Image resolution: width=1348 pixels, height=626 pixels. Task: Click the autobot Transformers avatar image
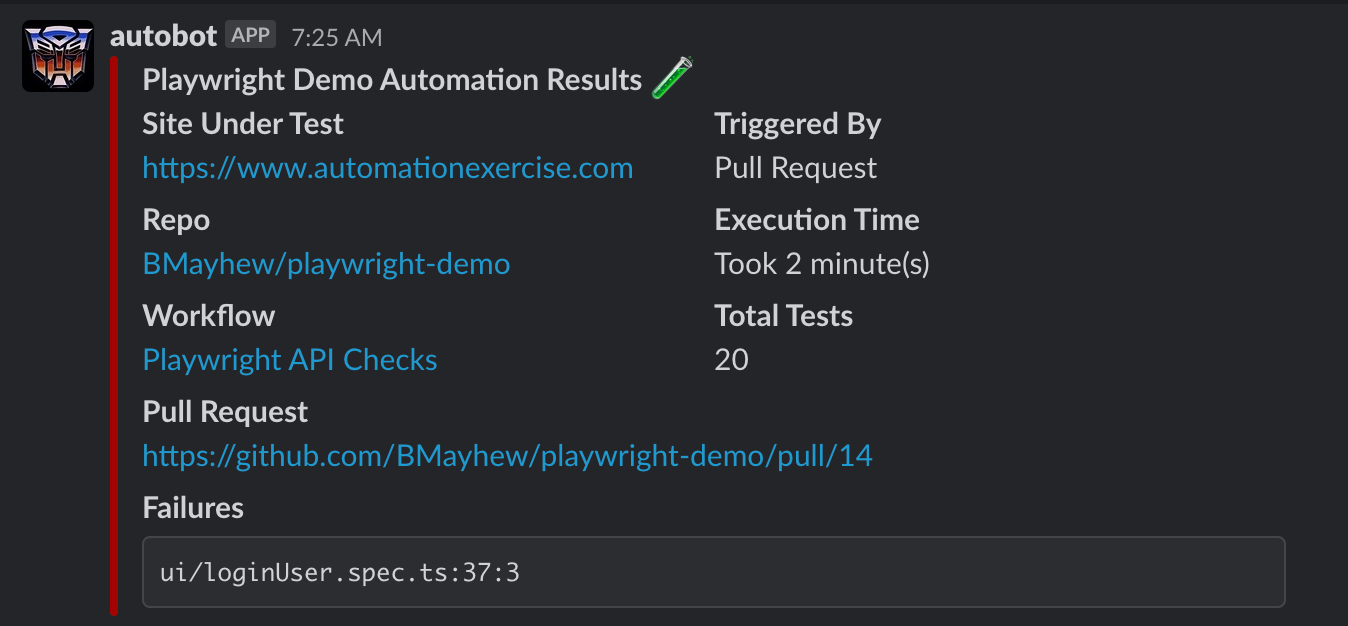(58, 56)
